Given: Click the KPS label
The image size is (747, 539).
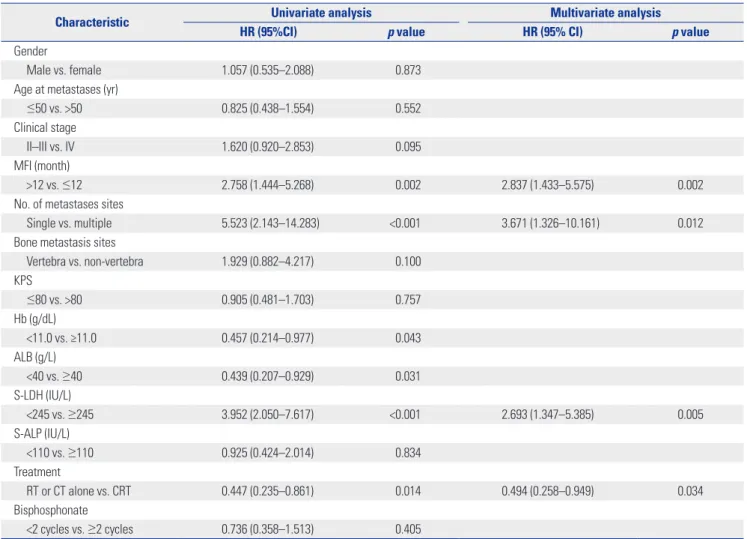Looking at the screenshot, I should click(23, 280).
